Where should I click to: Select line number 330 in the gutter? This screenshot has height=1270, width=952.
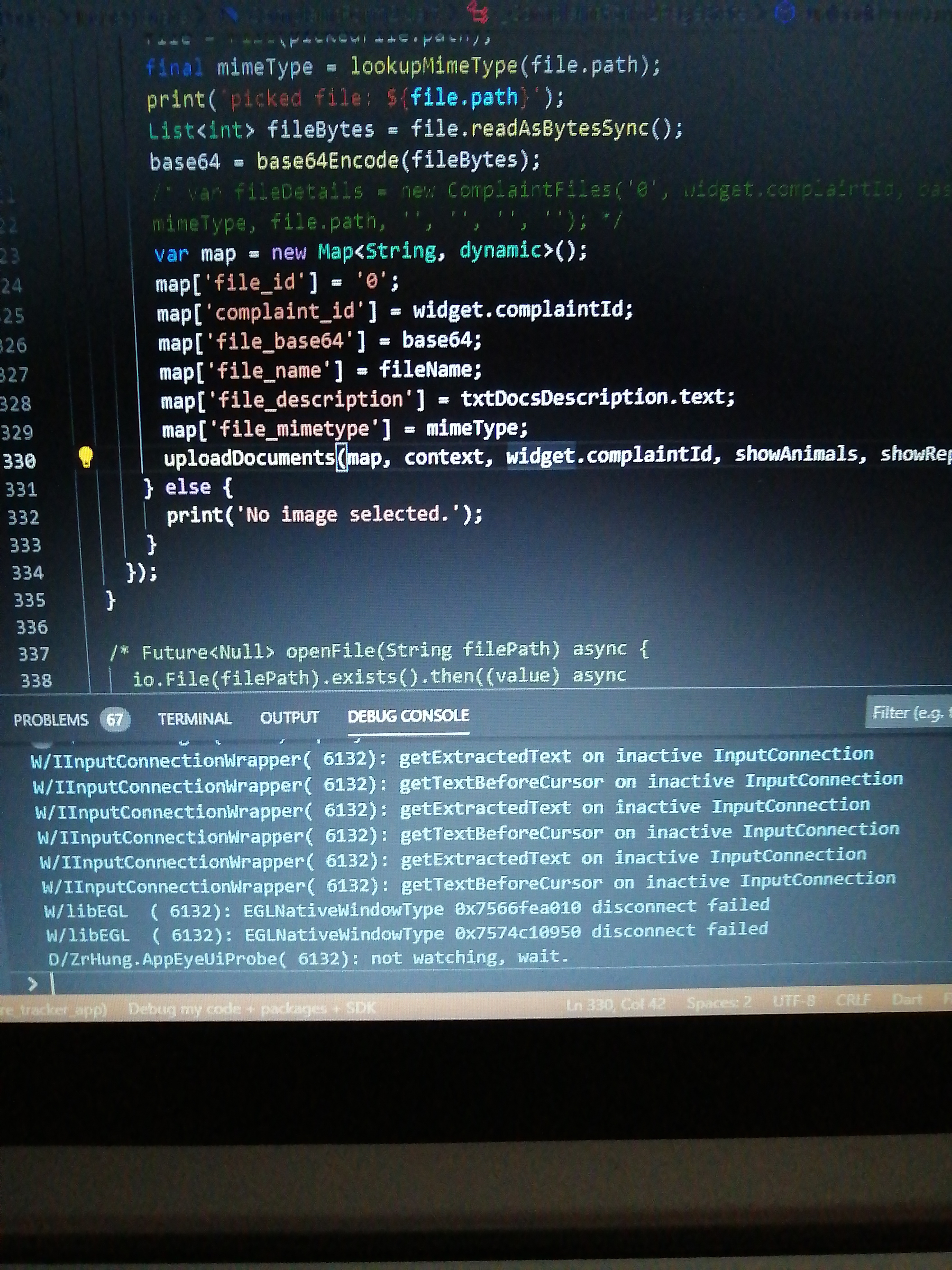tap(20, 461)
